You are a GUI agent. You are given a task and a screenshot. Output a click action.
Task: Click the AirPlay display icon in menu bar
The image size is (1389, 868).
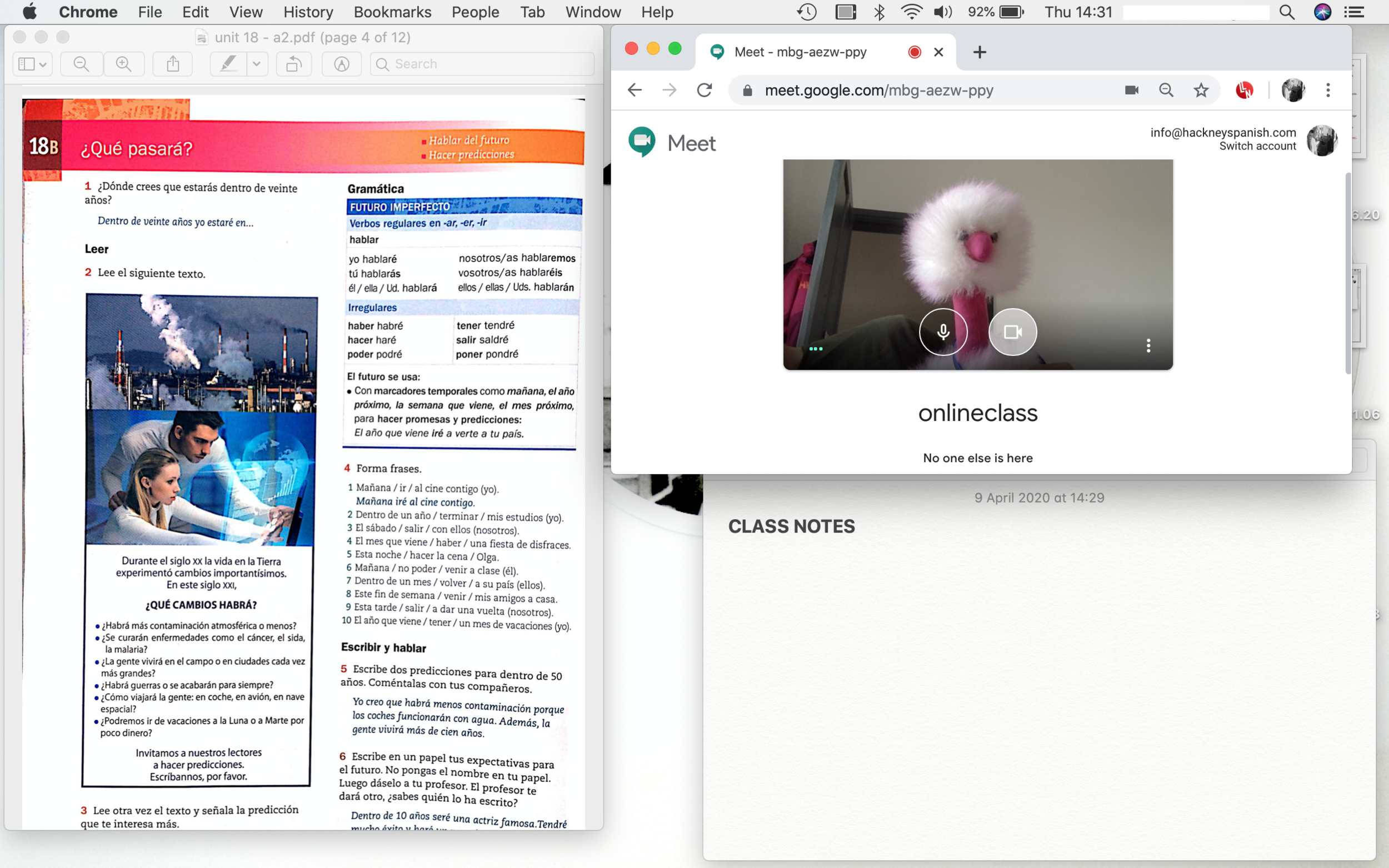coord(845,12)
